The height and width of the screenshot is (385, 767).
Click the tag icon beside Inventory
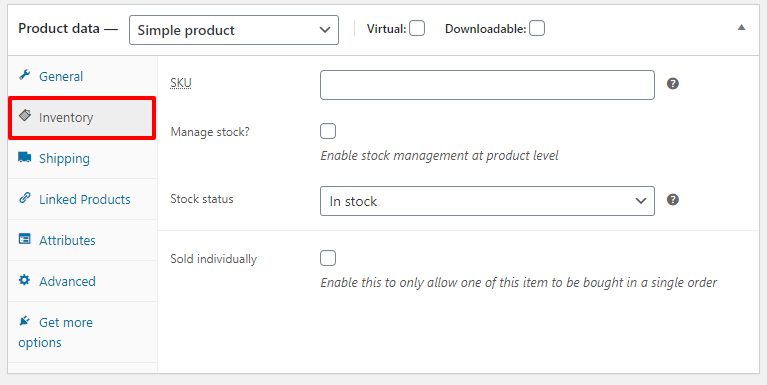[x=24, y=116]
